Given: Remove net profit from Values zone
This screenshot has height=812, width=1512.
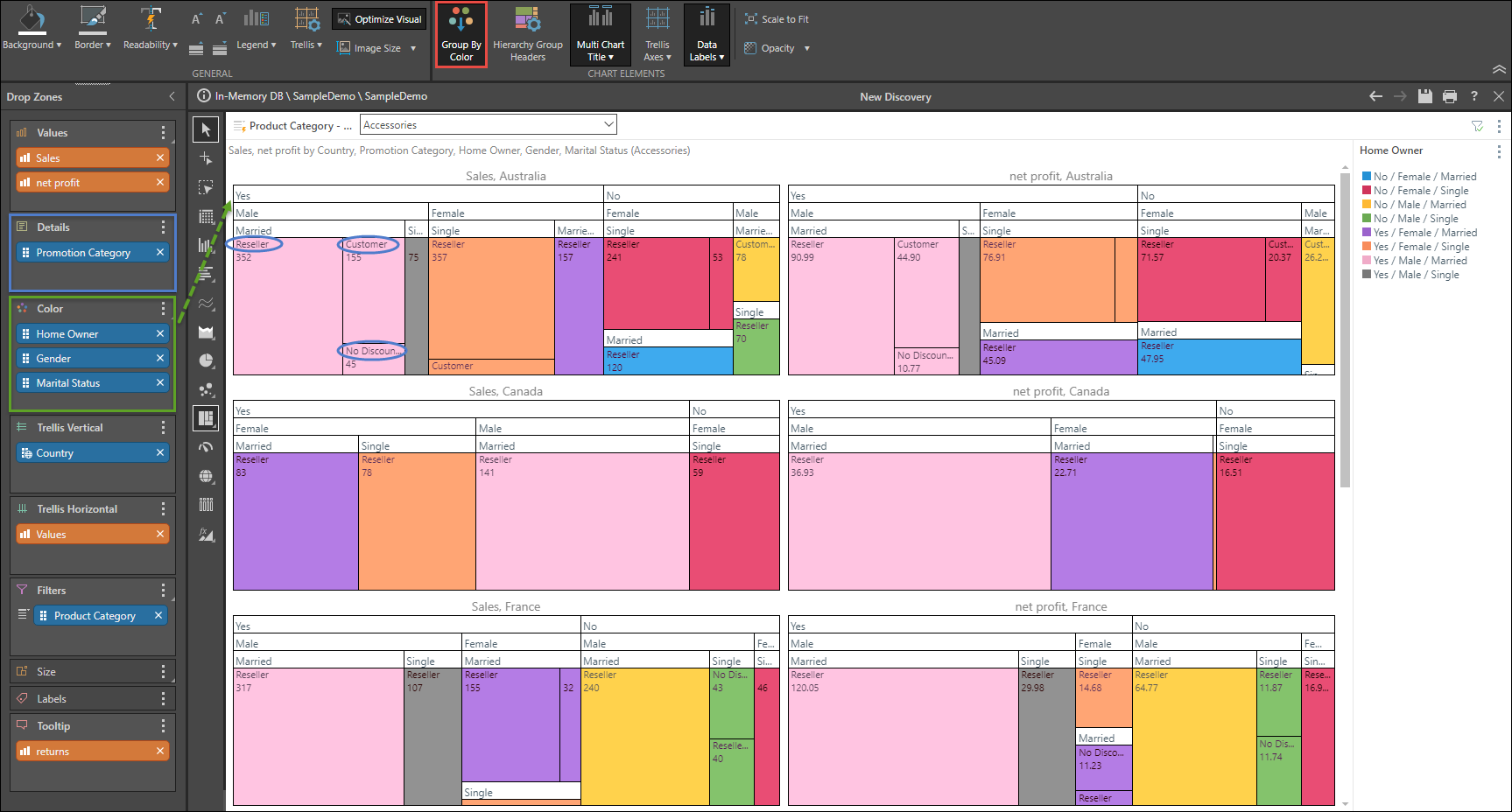Looking at the screenshot, I should point(160,182).
